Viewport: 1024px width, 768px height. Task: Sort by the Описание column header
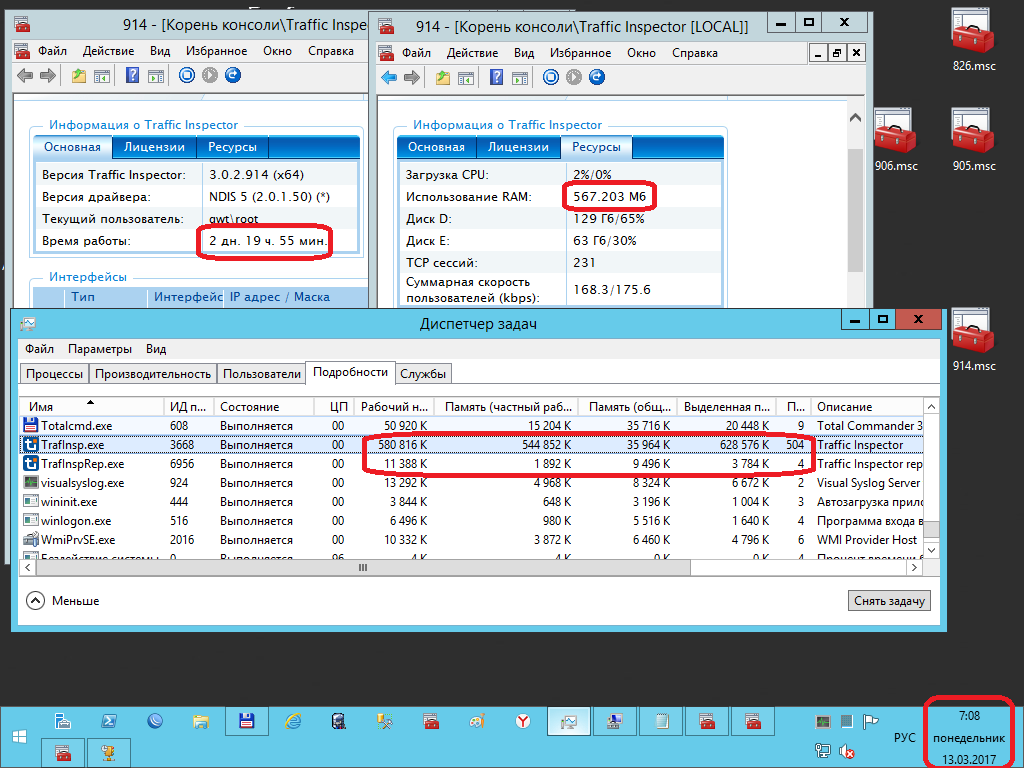pyautogui.click(x=867, y=406)
